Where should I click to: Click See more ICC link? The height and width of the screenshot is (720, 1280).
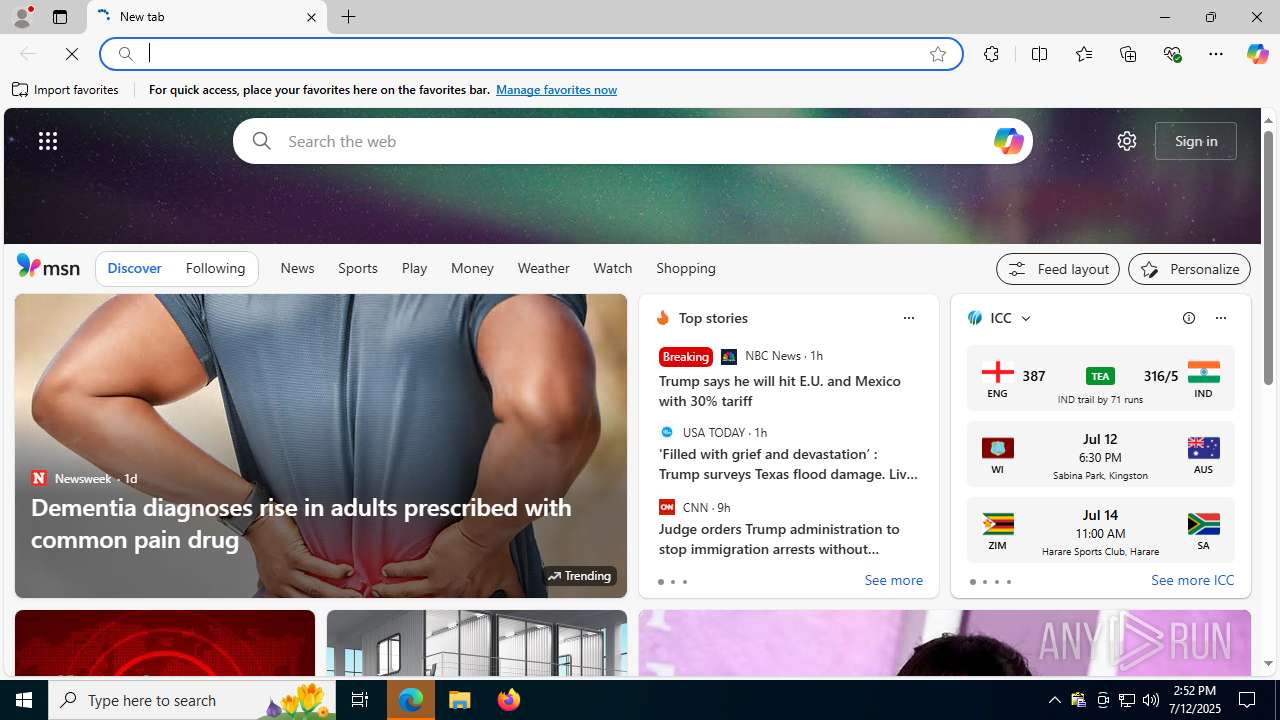pos(1192,581)
